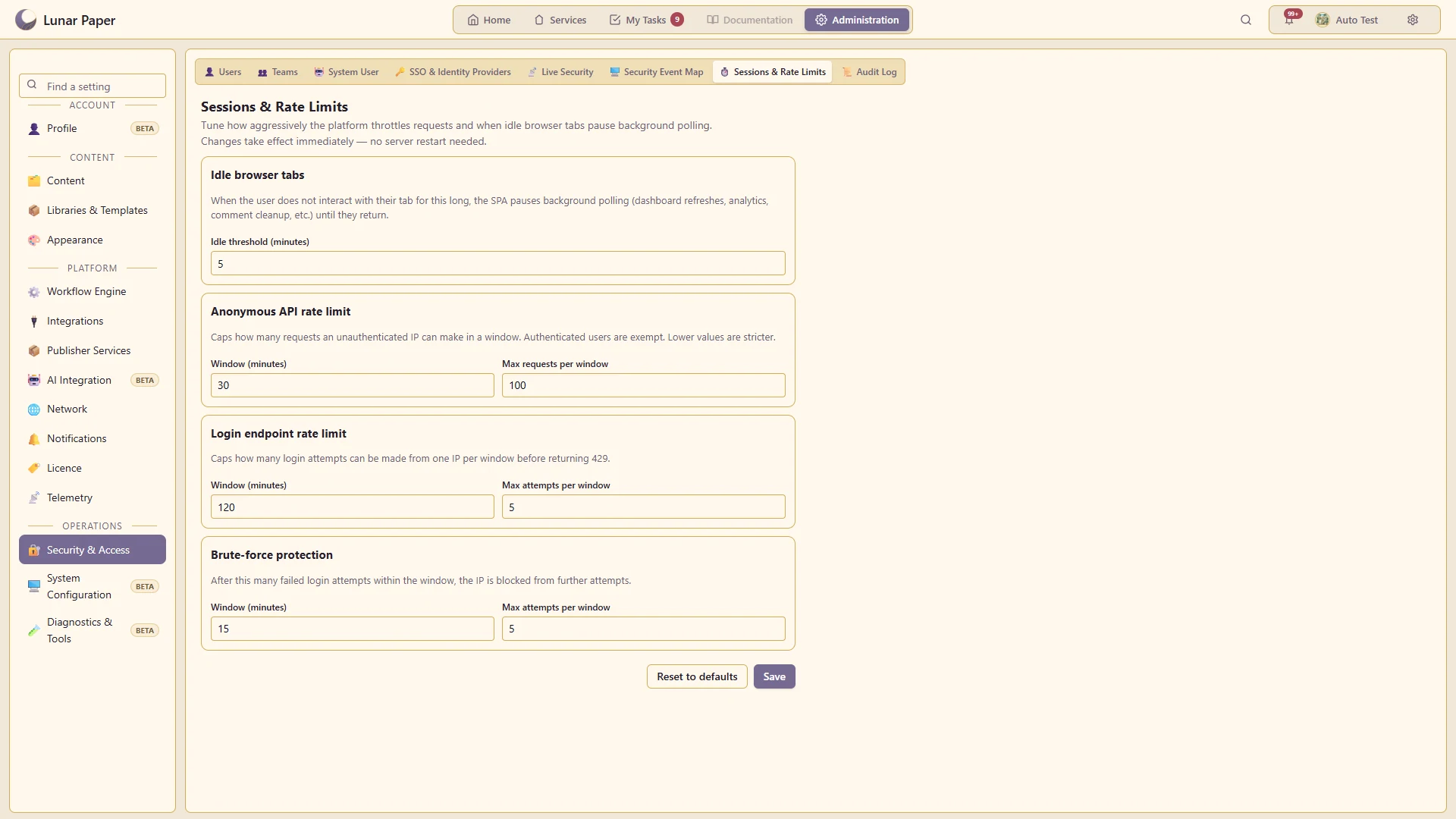Open the Security Event Map tab
The image size is (1456, 819).
(657, 72)
